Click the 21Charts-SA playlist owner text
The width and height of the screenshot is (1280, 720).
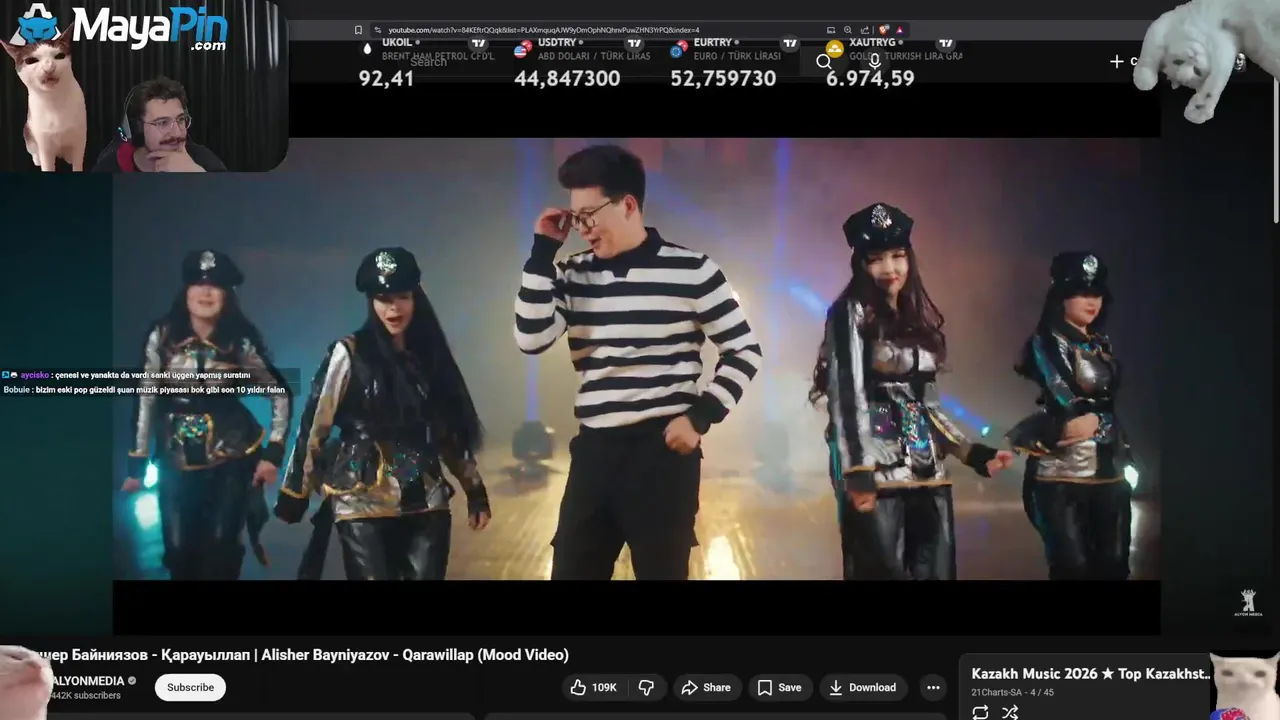(x=996, y=692)
